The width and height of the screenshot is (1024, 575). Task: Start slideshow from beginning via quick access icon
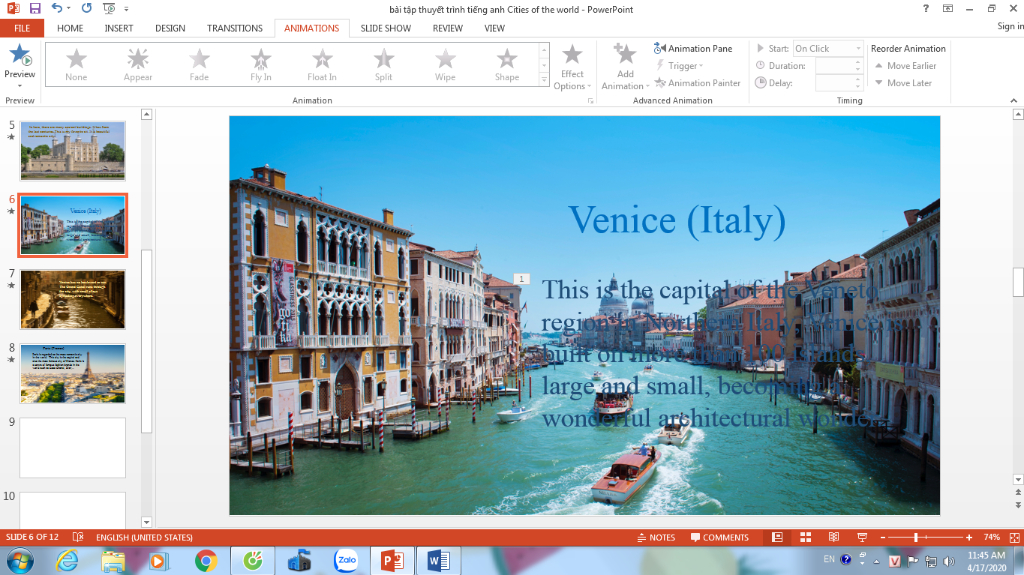coord(109,8)
